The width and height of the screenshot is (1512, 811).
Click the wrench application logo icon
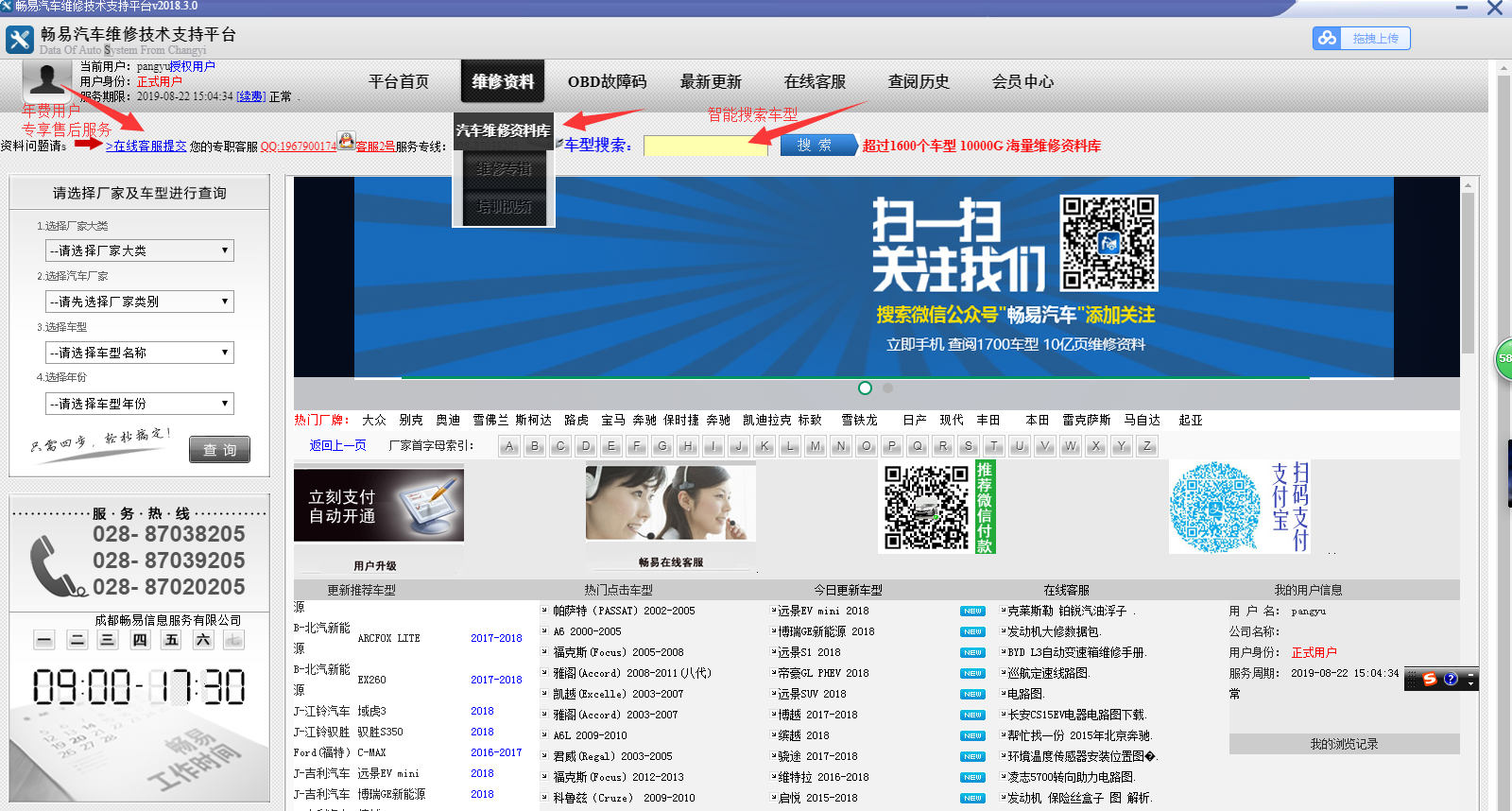point(20,40)
